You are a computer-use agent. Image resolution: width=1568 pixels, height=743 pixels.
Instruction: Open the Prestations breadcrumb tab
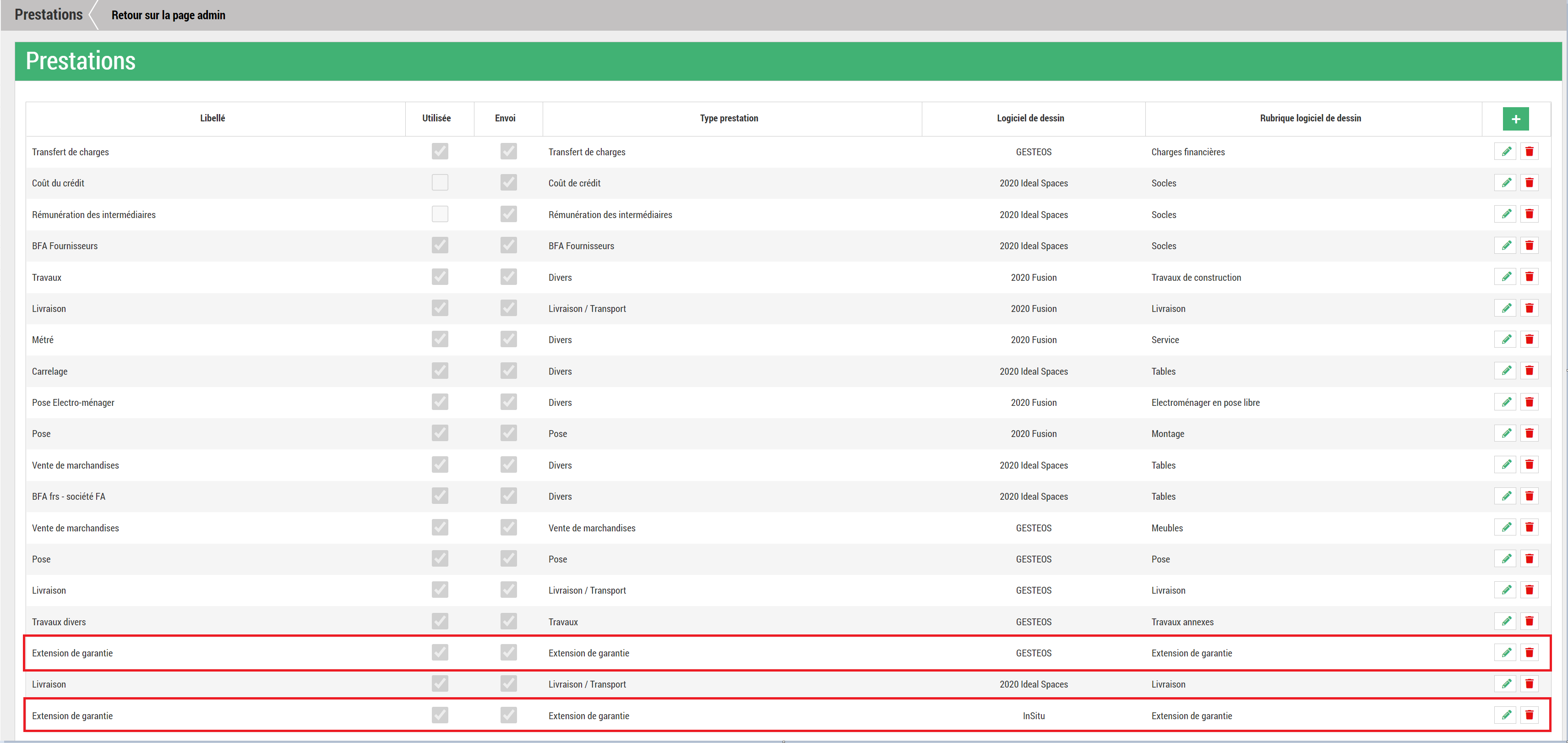point(49,15)
